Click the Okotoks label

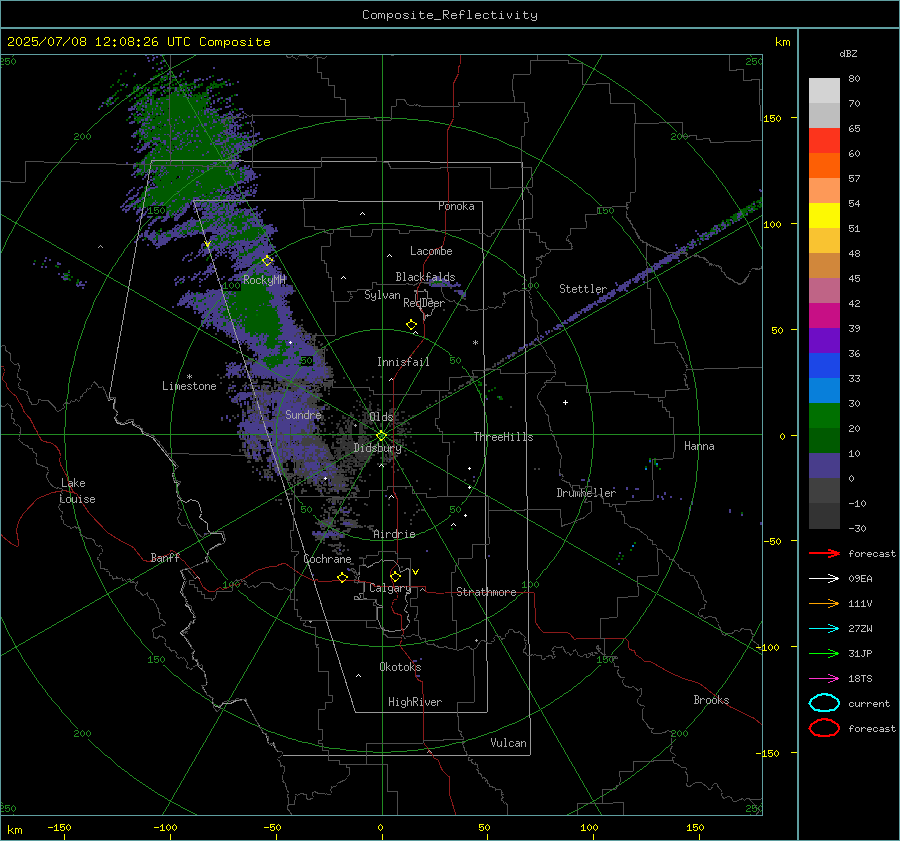pos(400,667)
